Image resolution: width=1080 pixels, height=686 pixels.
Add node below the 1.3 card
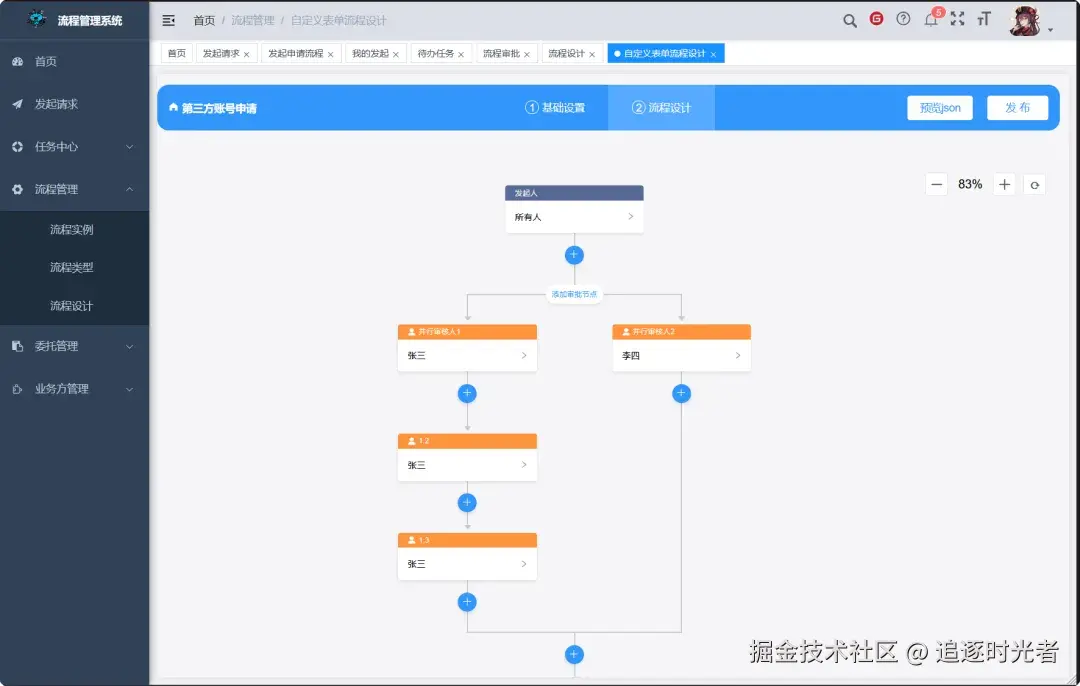point(467,602)
